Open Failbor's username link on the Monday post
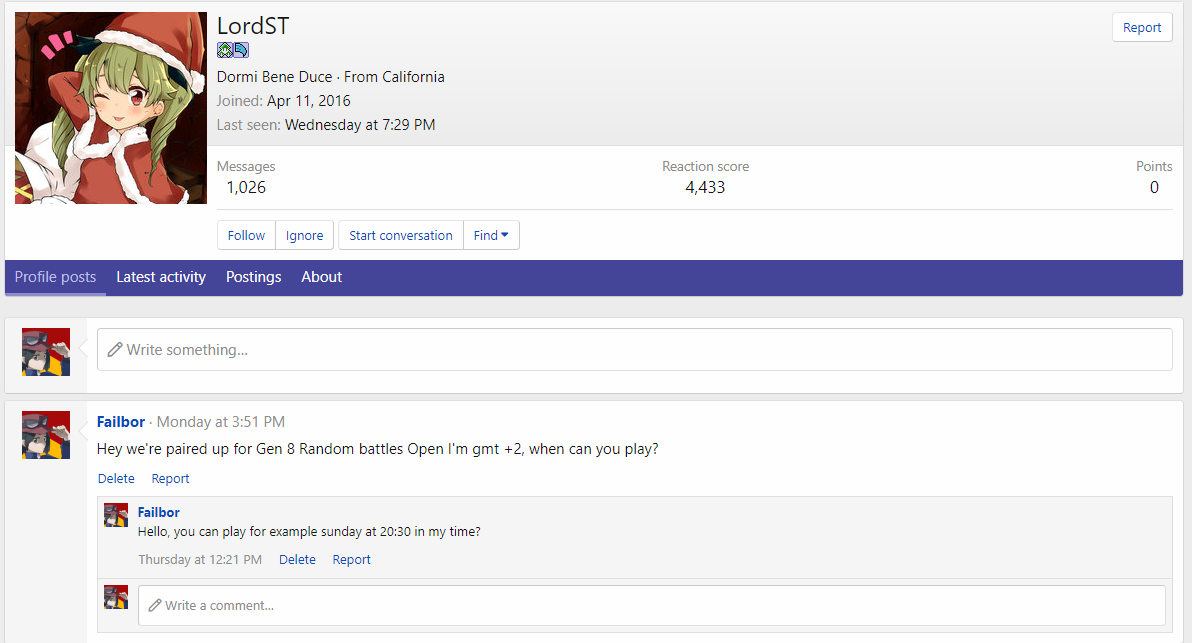 (121, 422)
